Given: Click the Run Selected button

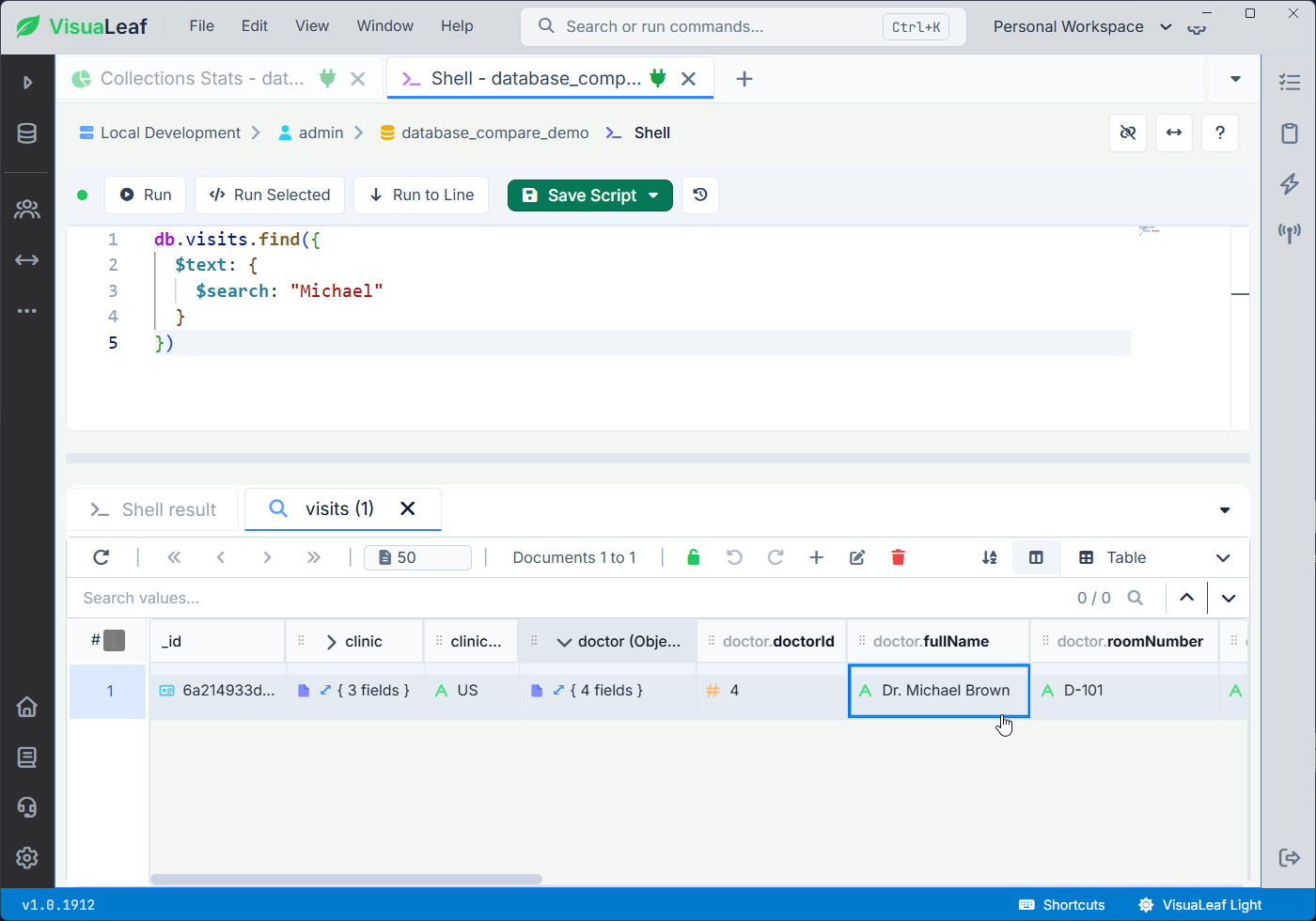Looking at the screenshot, I should coord(270,195).
